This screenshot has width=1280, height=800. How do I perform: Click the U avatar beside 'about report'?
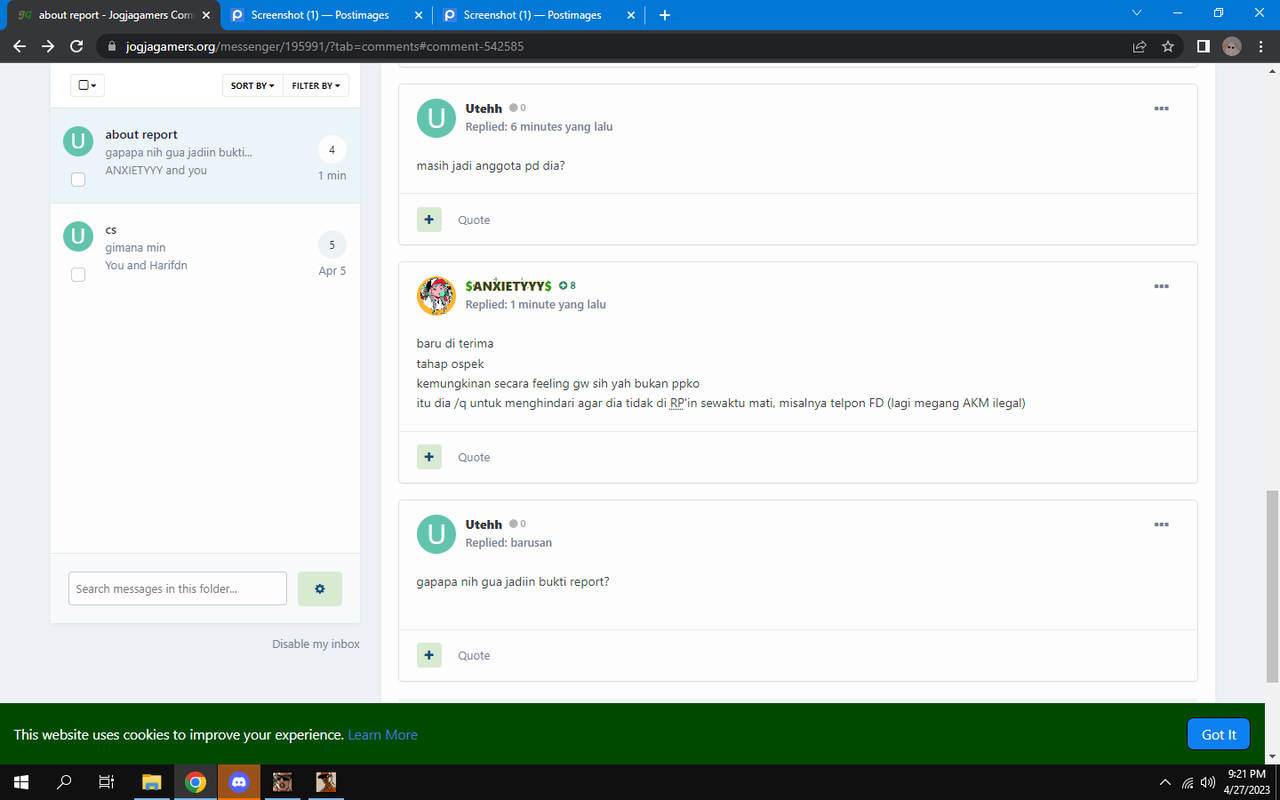pos(78,141)
